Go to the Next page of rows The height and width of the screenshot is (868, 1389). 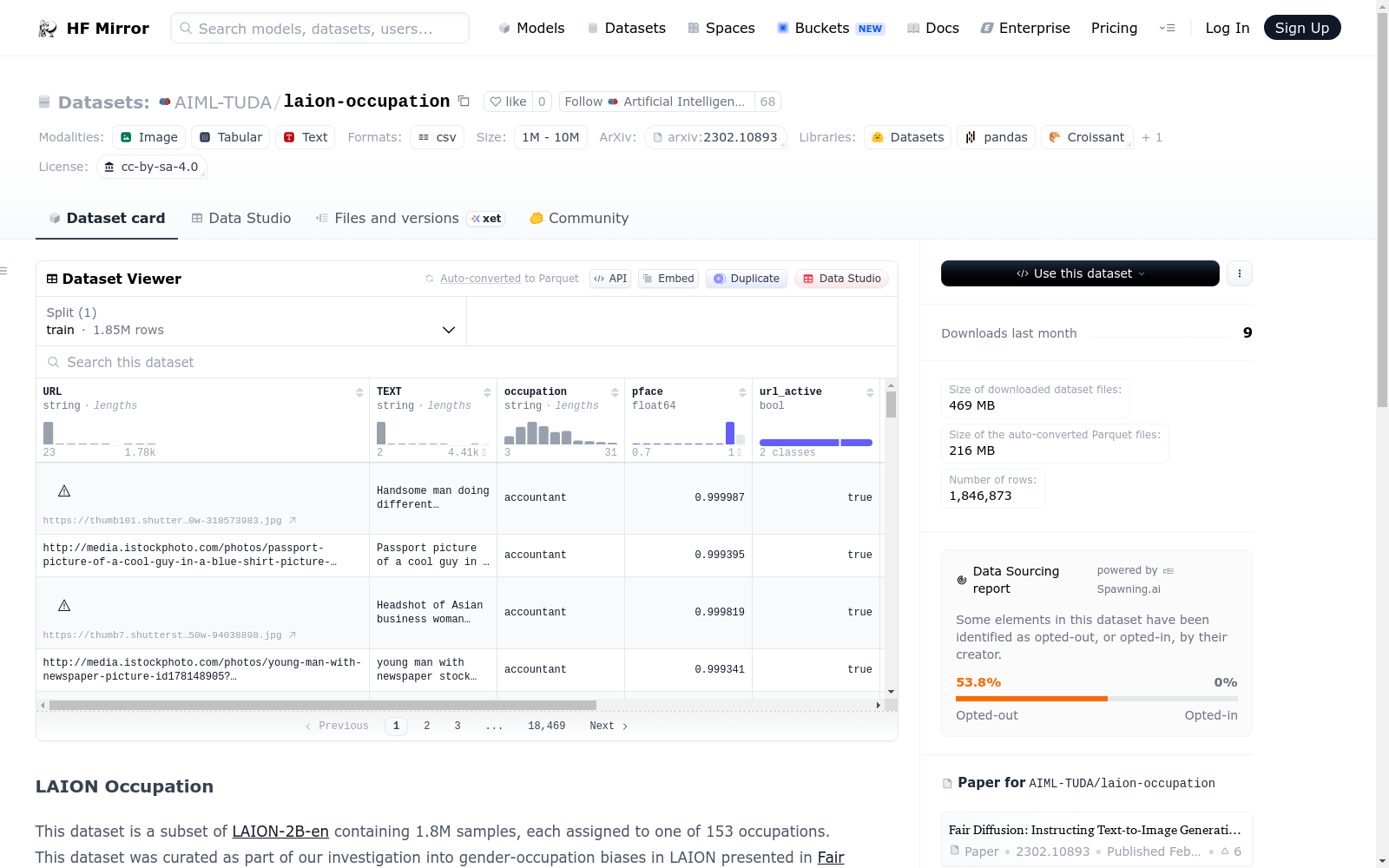coord(609,726)
